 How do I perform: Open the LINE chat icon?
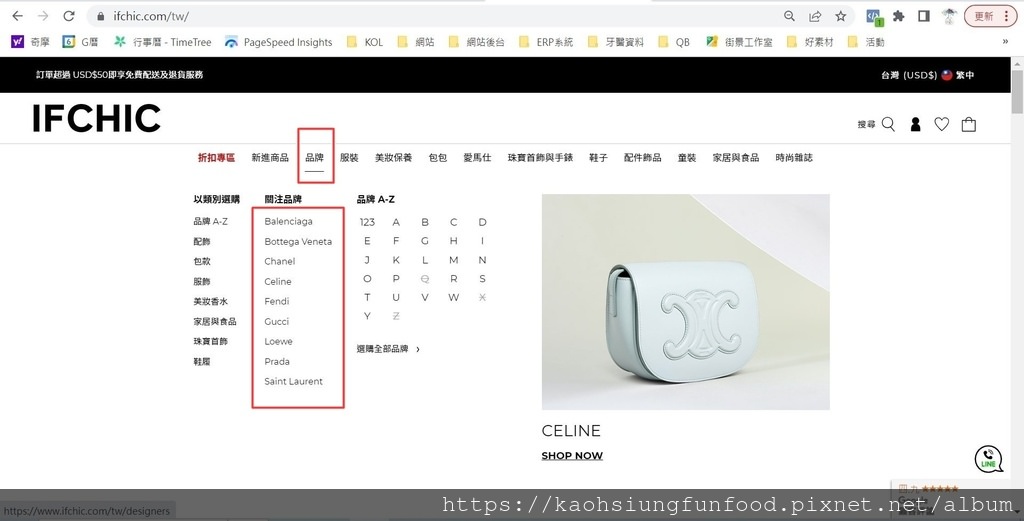[x=988, y=459]
